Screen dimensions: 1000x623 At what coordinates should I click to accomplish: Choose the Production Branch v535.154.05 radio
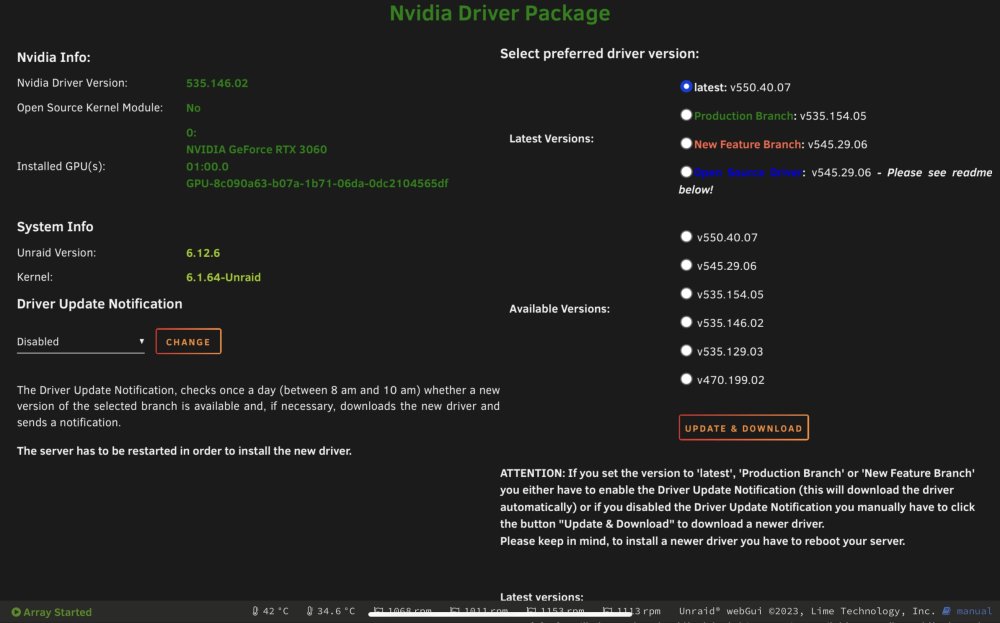(x=686, y=115)
